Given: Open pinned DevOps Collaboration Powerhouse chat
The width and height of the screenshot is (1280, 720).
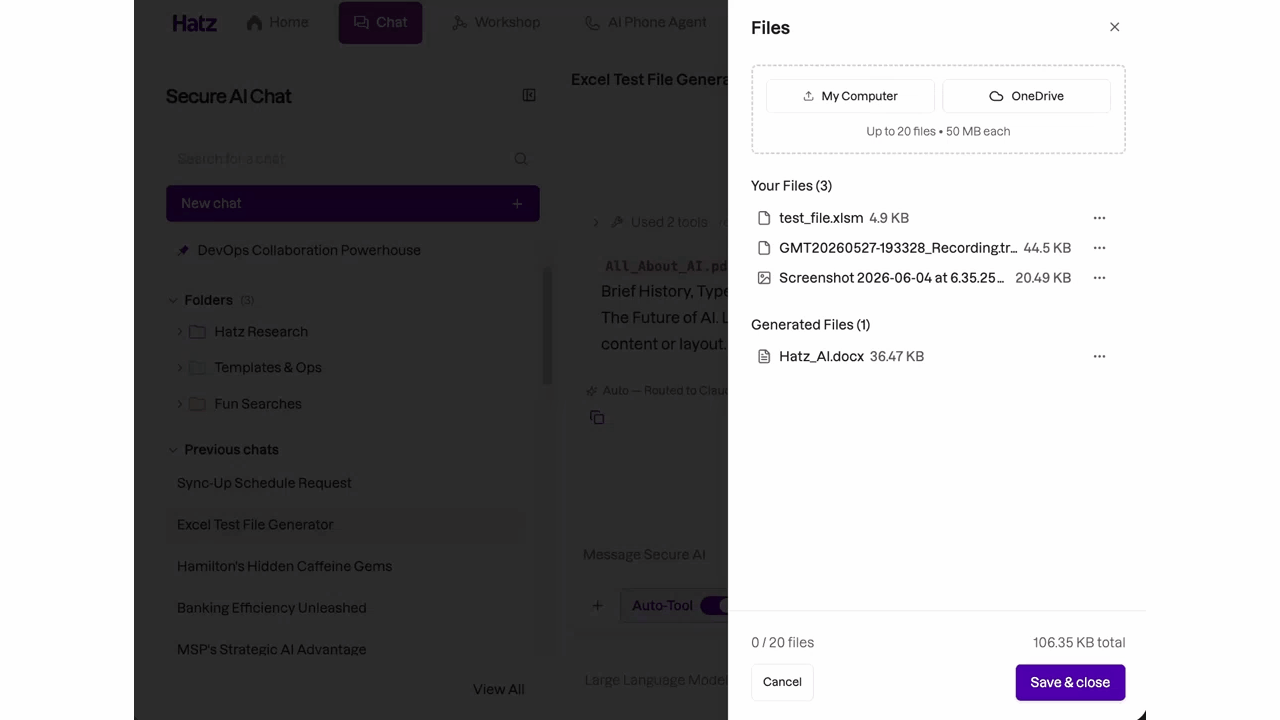Looking at the screenshot, I should click(309, 250).
